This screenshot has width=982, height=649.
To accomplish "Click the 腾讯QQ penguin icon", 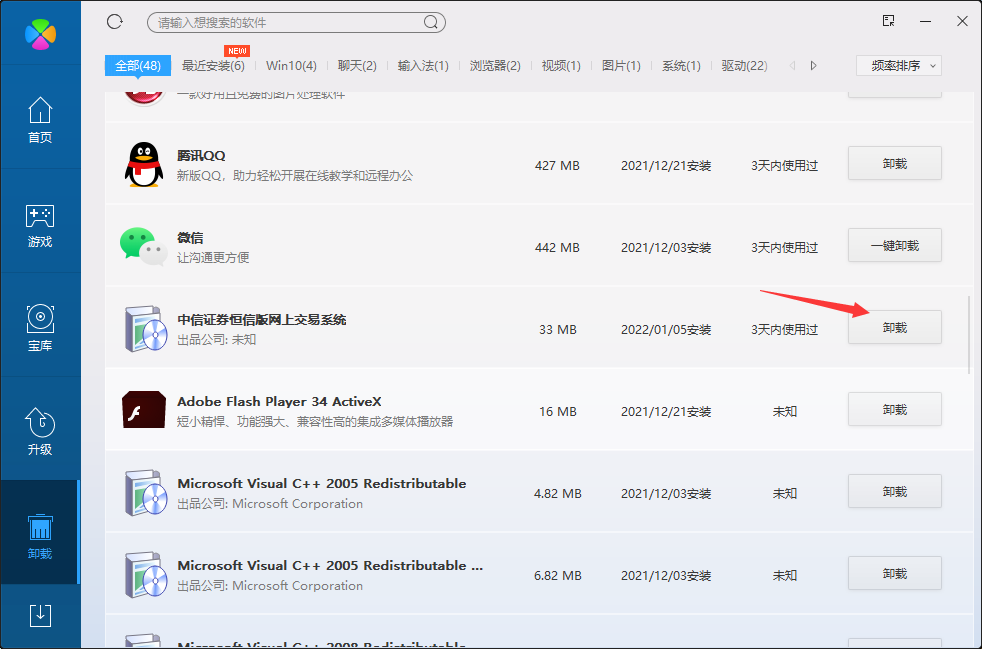I will [144, 165].
